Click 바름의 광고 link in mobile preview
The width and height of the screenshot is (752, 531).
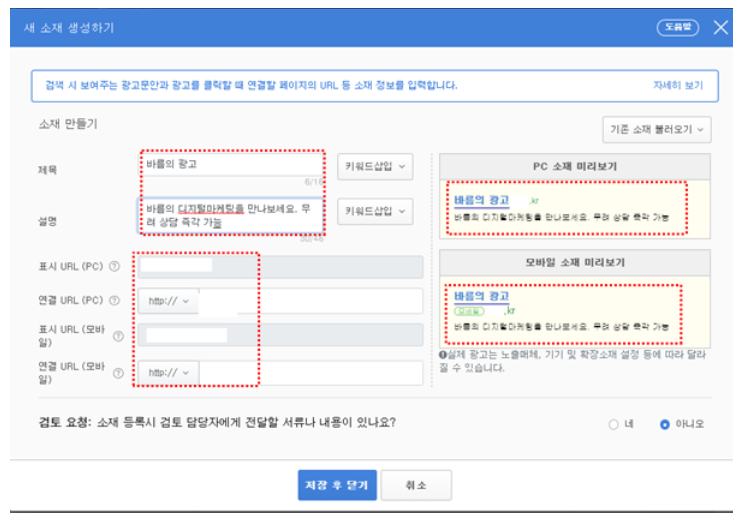coord(481,296)
